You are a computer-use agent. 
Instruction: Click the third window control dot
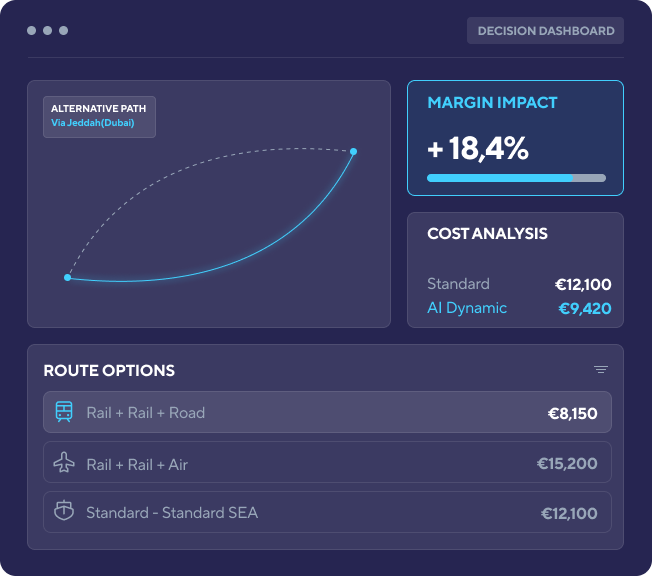64,31
